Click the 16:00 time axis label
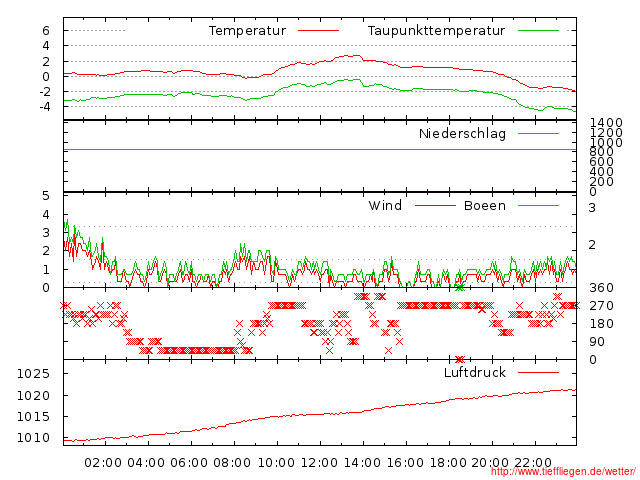Image resolution: width=640 pixels, height=480 pixels. point(405,463)
